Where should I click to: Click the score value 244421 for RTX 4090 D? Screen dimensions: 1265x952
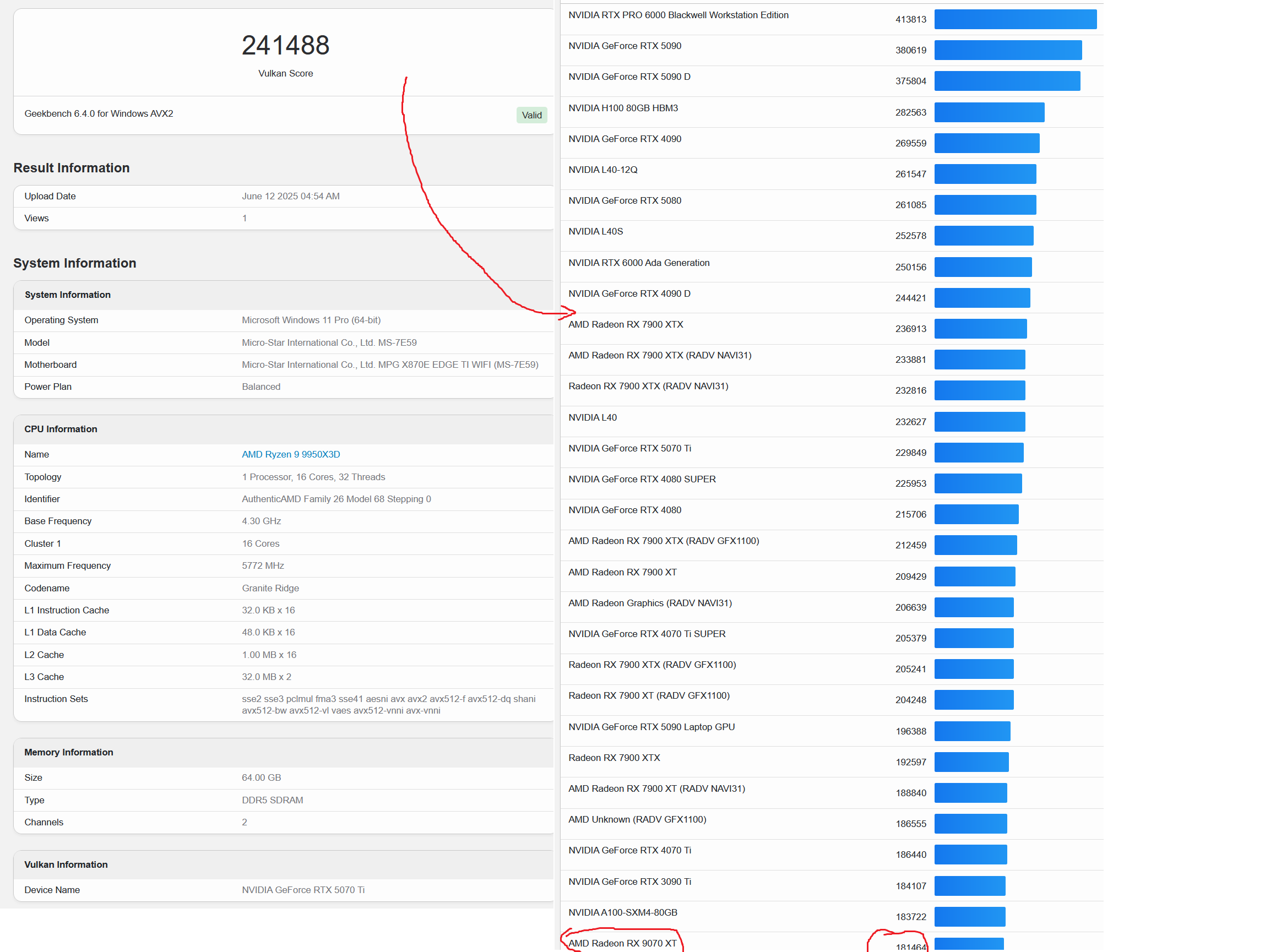pos(910,298)
